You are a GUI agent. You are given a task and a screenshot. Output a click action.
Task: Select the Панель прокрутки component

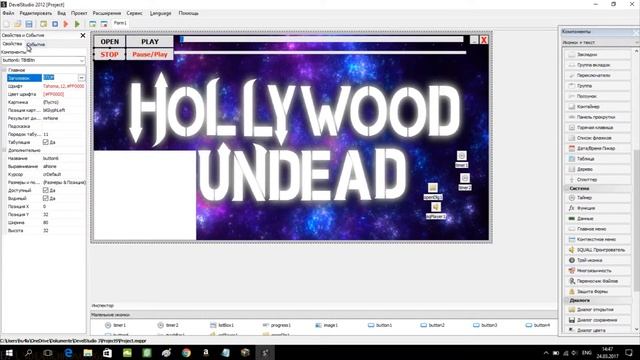point(598,117)
